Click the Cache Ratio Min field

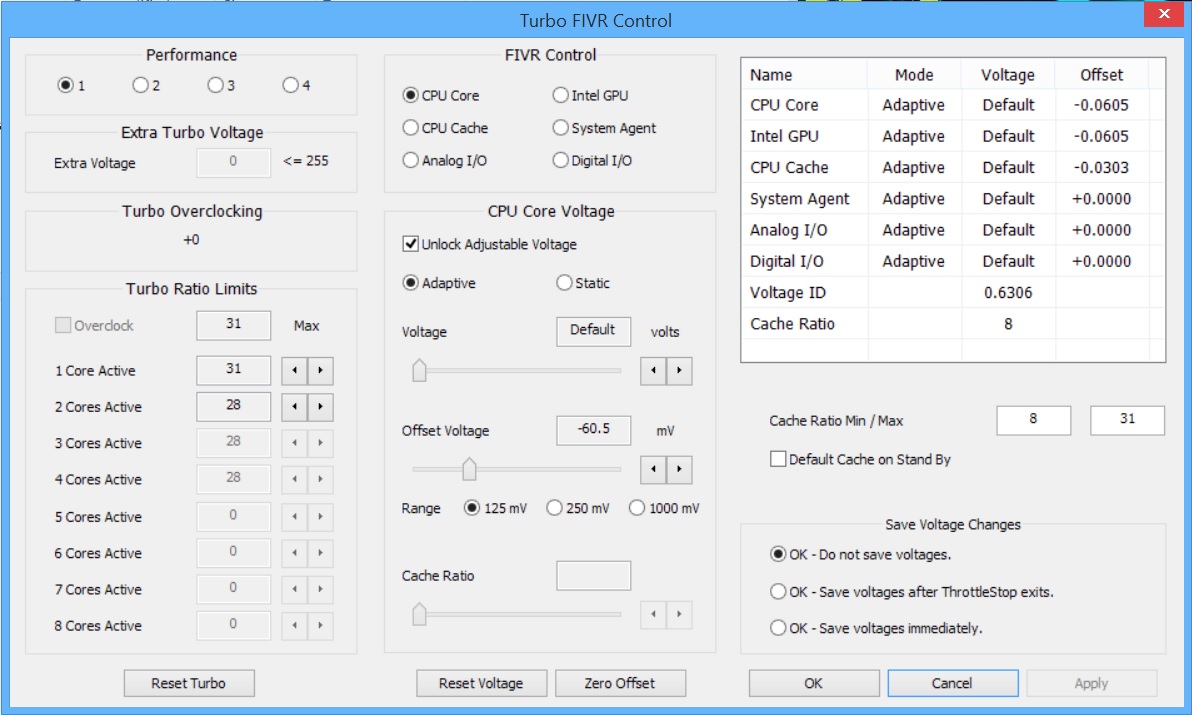(x=1033, y=420)
